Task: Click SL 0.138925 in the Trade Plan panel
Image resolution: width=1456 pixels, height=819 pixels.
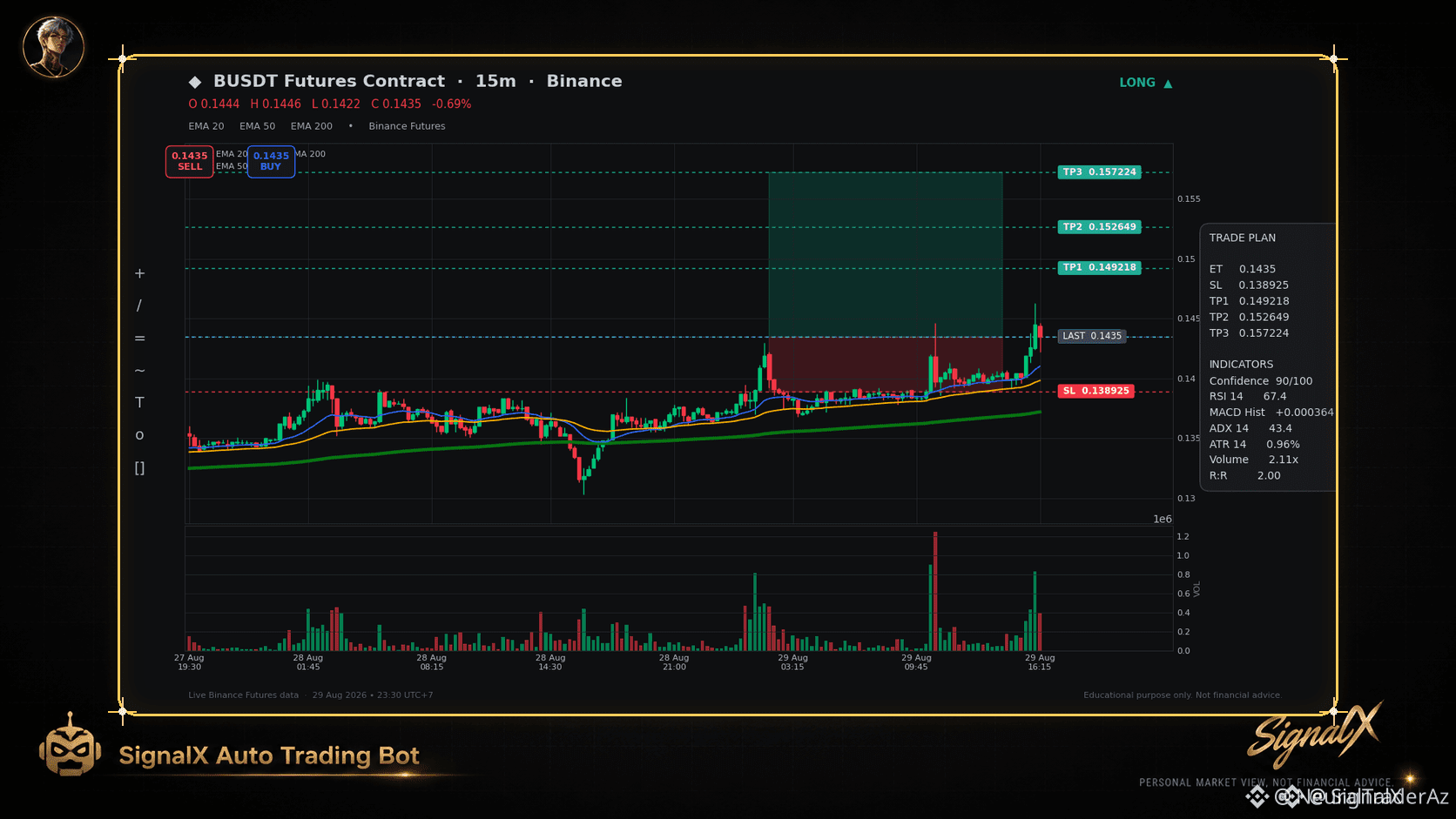Action: coord(1249,285)
